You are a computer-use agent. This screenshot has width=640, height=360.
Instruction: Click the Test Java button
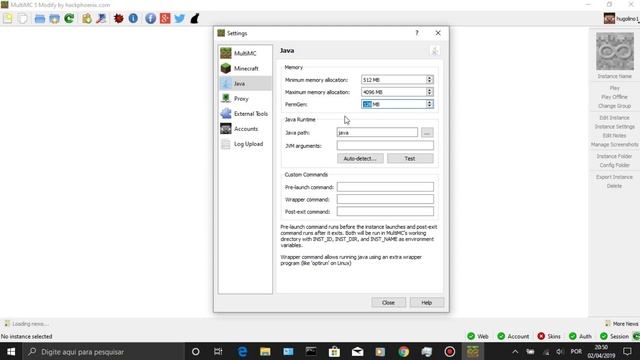tap(410, 158)
